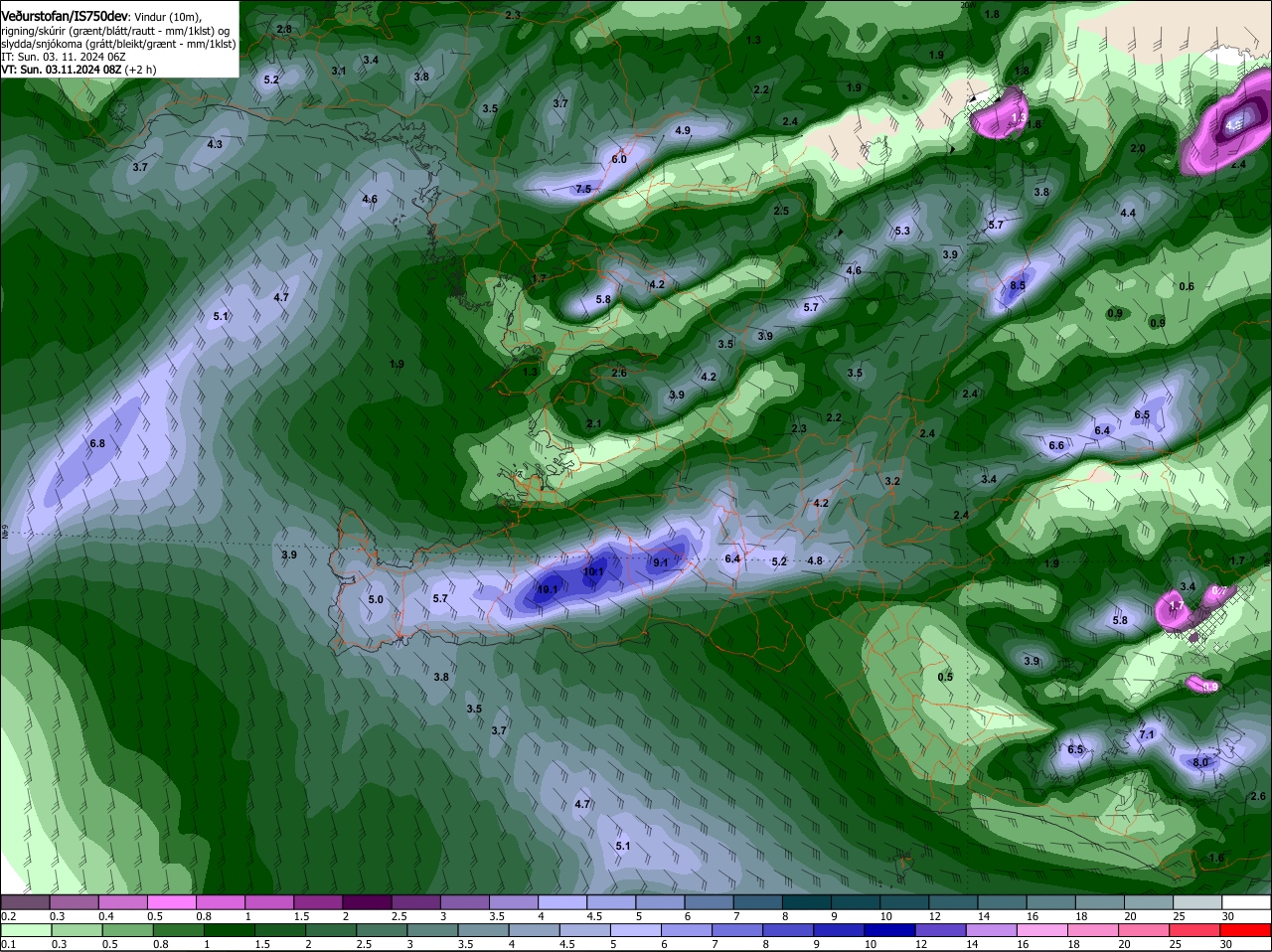Click the 8.0 value on the map

click(1200, 762)
